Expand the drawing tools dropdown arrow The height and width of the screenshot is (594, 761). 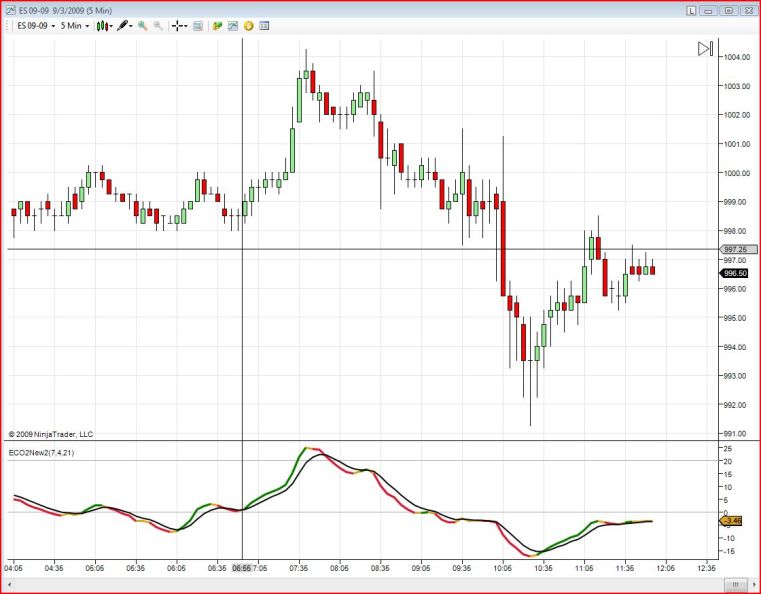pyautogui.click(x=131, y=26)
